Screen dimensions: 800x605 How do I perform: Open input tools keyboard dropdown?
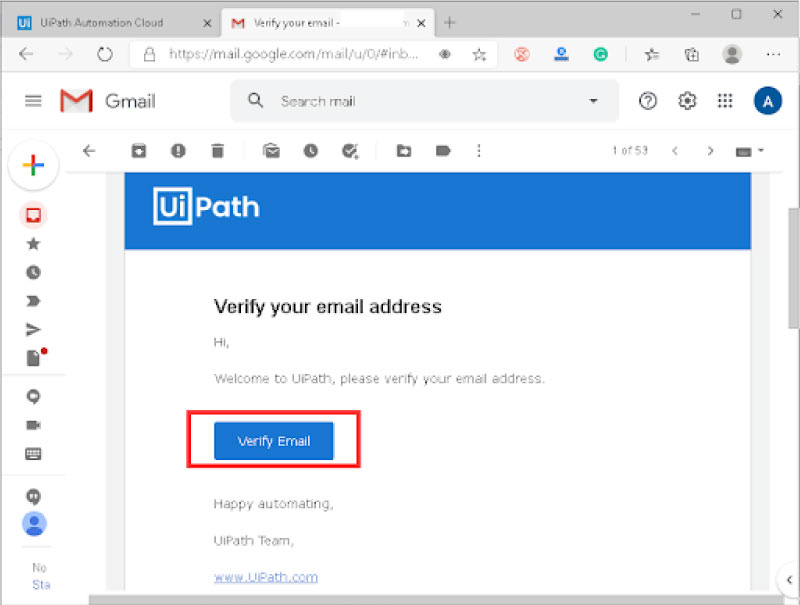[x=749, y=152]
